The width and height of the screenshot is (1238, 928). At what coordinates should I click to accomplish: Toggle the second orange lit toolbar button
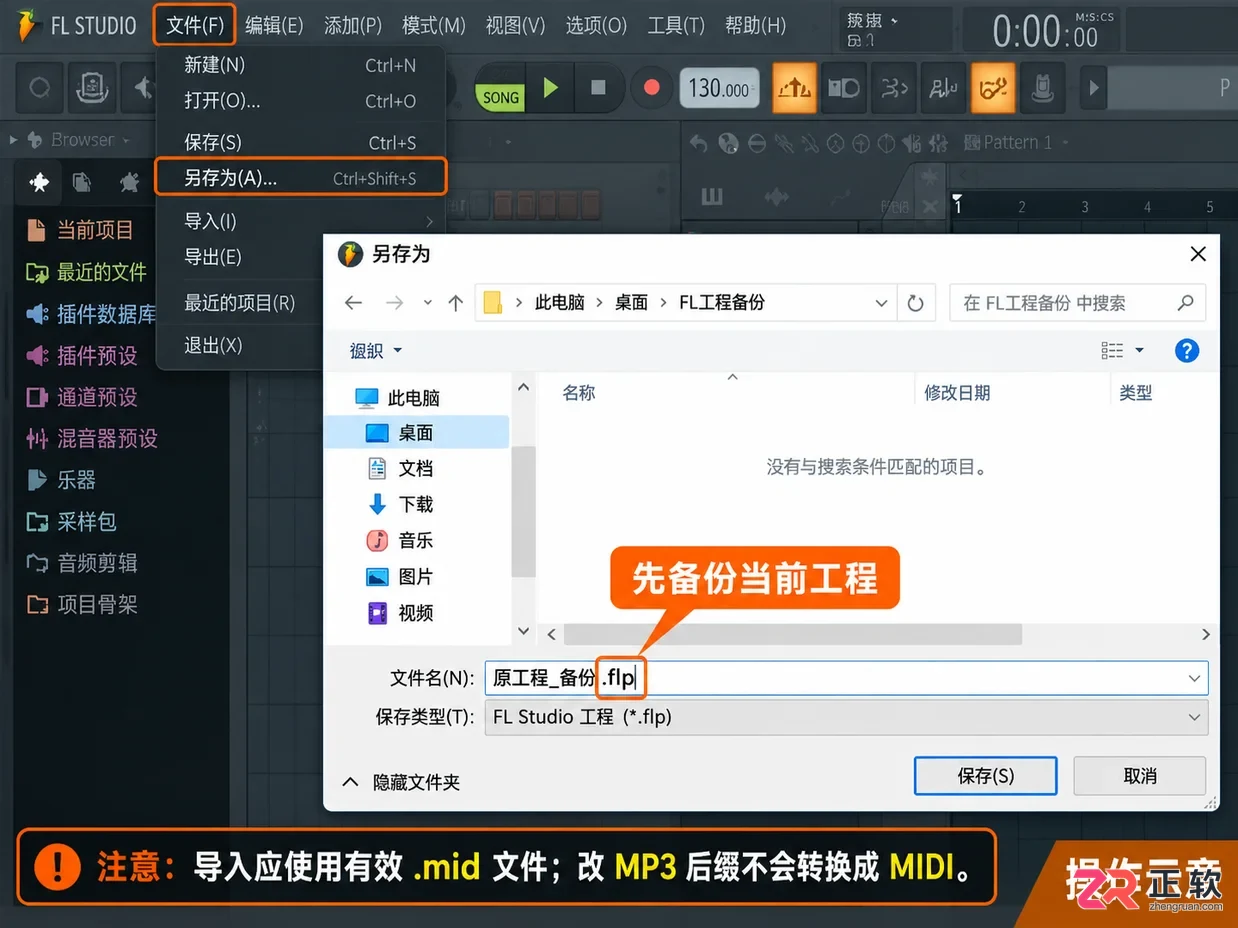(x=992, y=89)
